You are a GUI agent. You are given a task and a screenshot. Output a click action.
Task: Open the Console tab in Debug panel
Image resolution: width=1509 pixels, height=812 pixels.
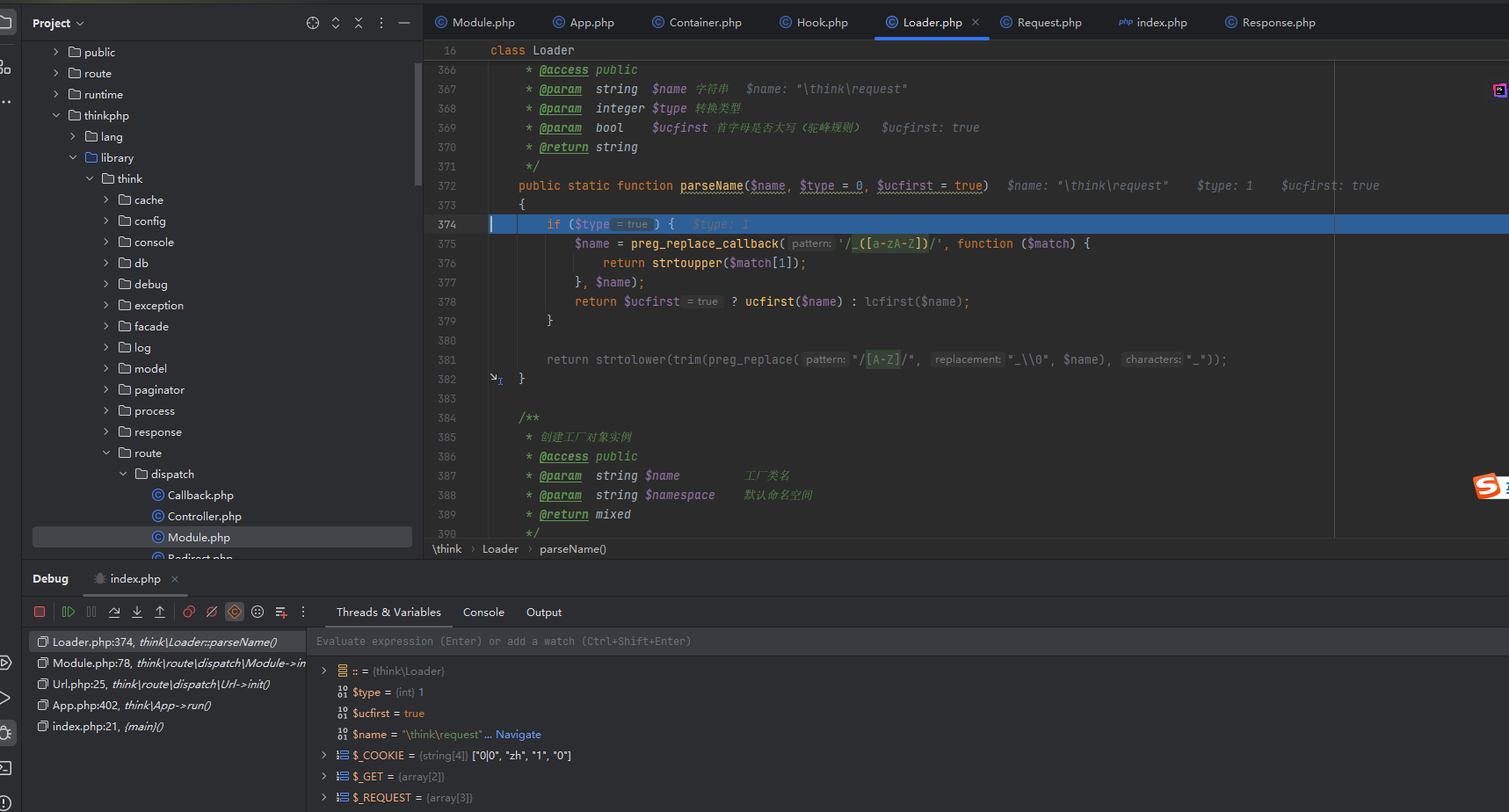(x=483, y=613)
